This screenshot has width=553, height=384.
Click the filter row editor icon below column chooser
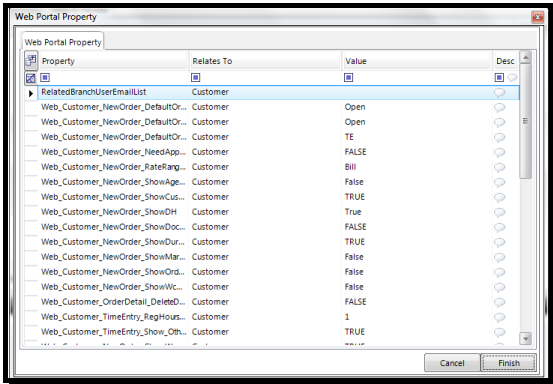tap(31, 78)
